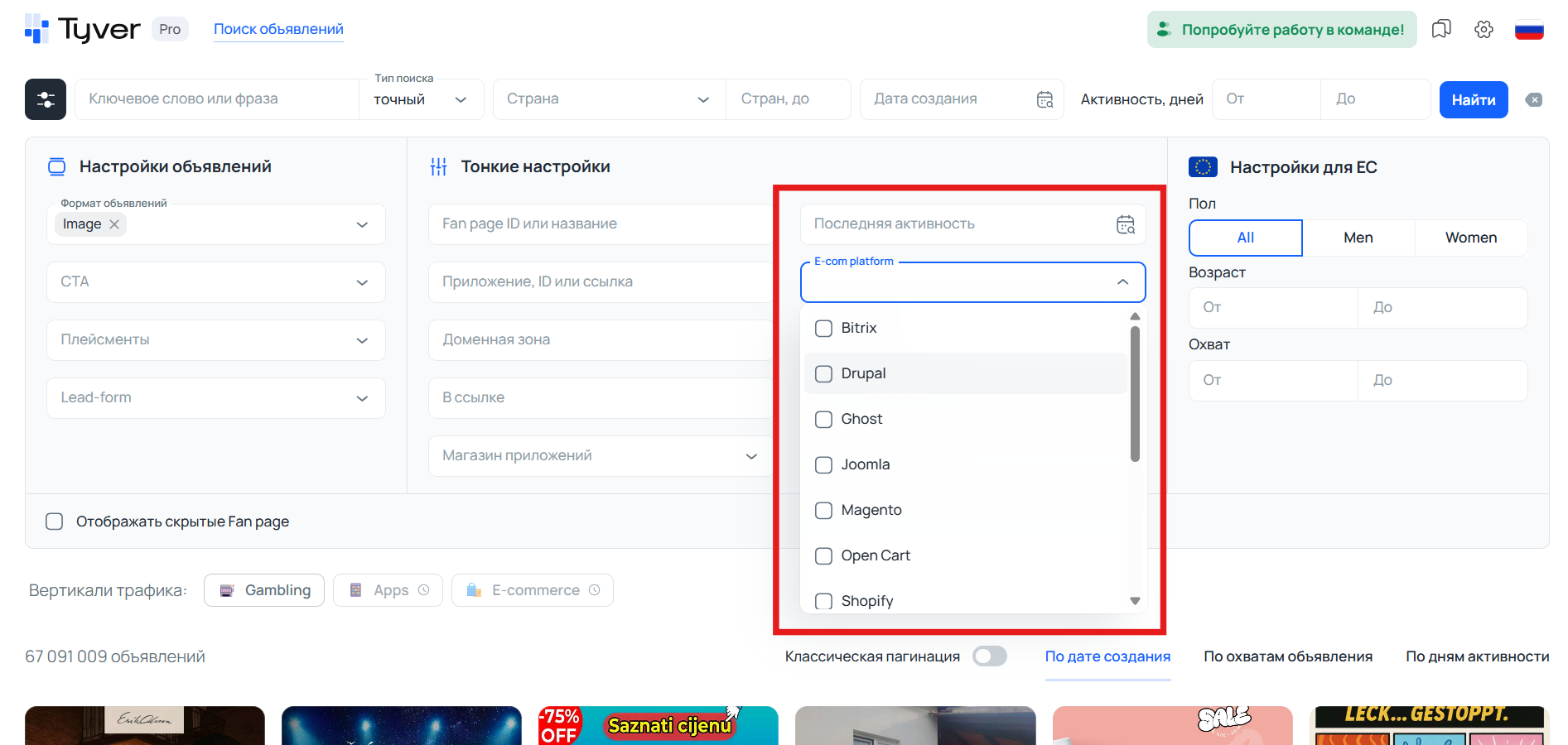1568x745 pixels.
Task: Open the settings gear icon
Action: click(x=1484, y=28)
